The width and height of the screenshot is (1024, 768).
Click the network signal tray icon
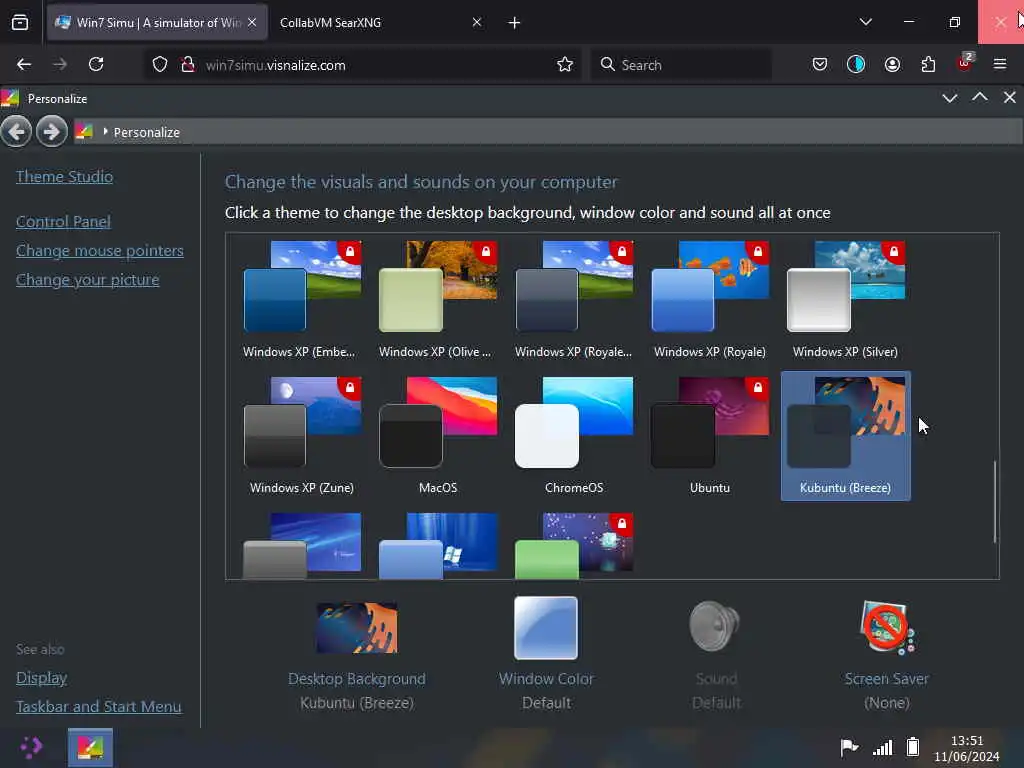pyautogui.click(x=882, y=747)
